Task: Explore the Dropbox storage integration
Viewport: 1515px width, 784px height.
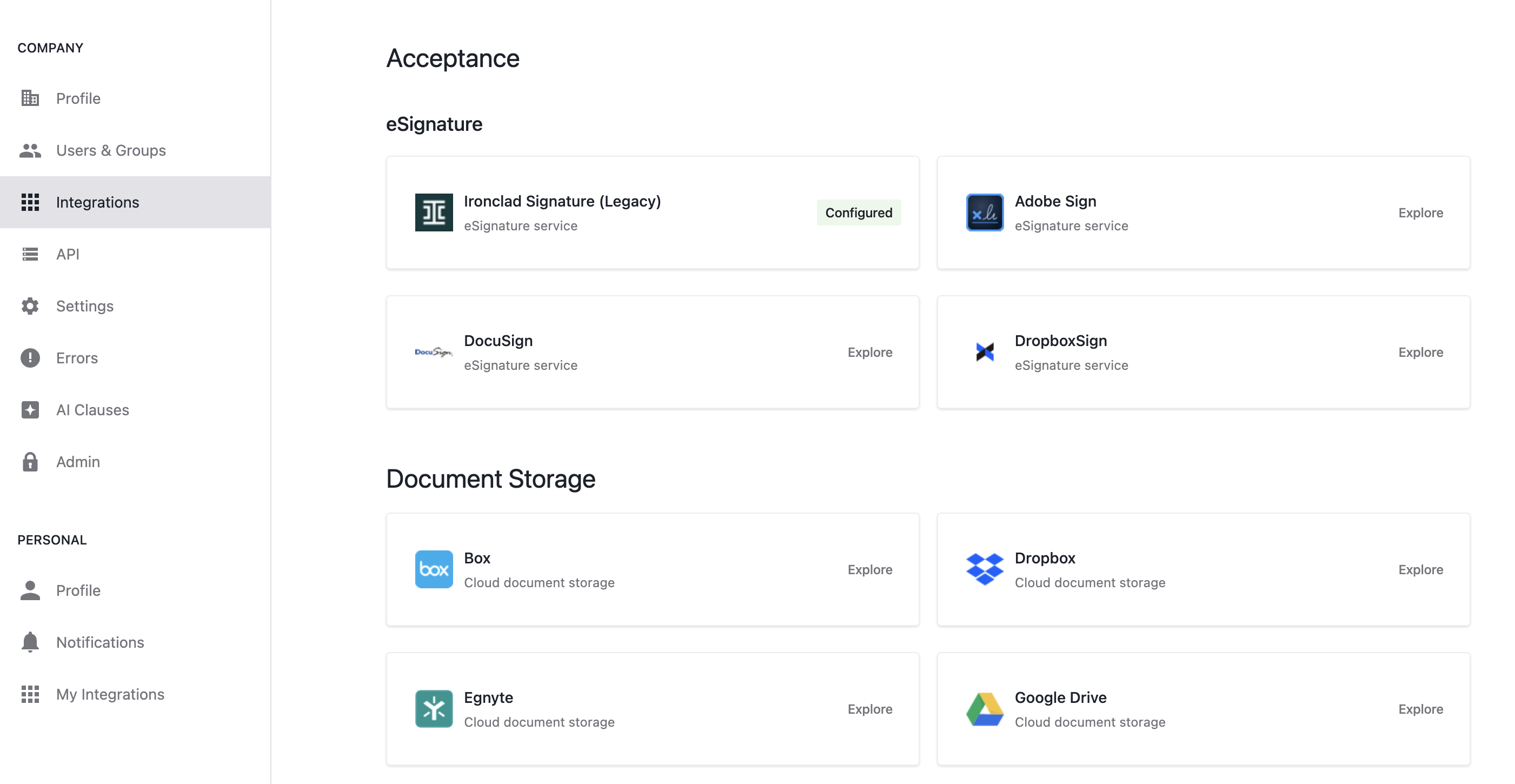Action: click(x=1420, y=569)
